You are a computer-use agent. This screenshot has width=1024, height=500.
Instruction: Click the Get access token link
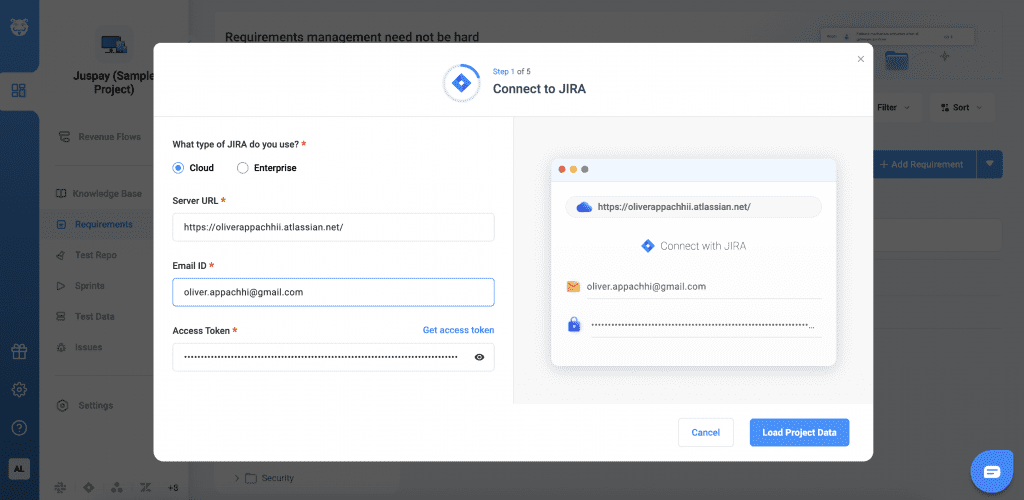(x=458, y=330)
